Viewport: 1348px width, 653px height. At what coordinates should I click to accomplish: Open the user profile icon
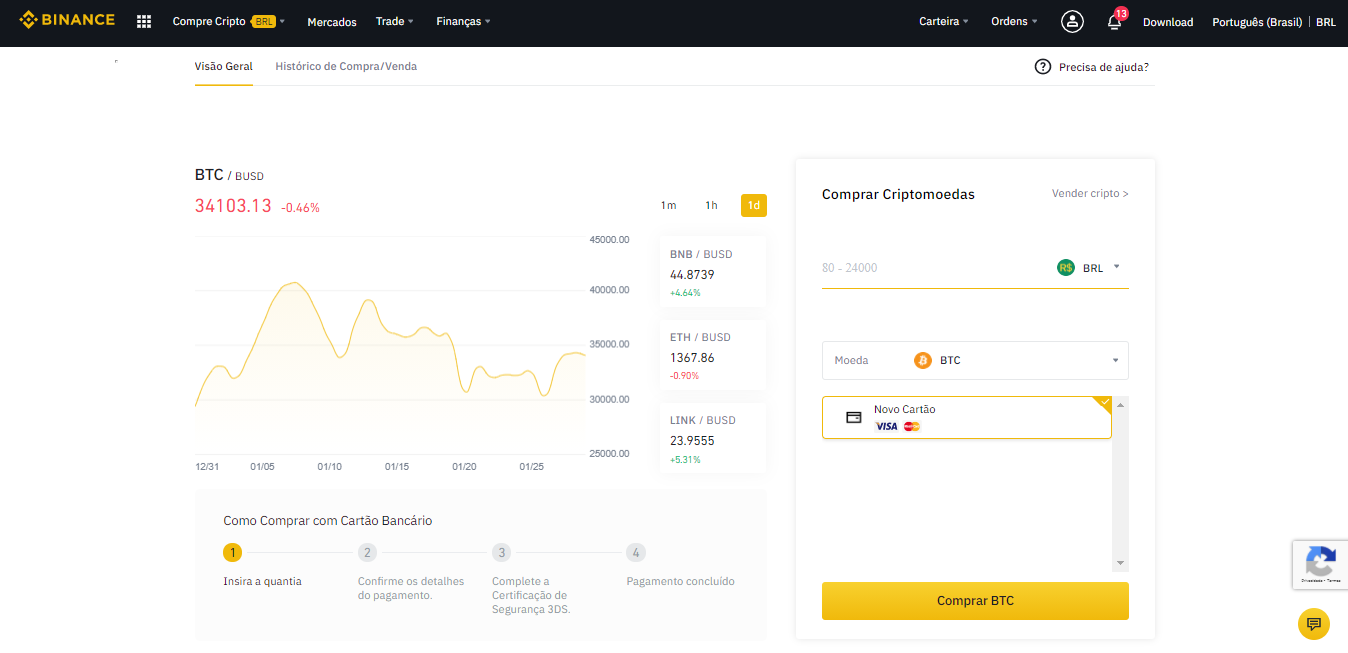1073,21
